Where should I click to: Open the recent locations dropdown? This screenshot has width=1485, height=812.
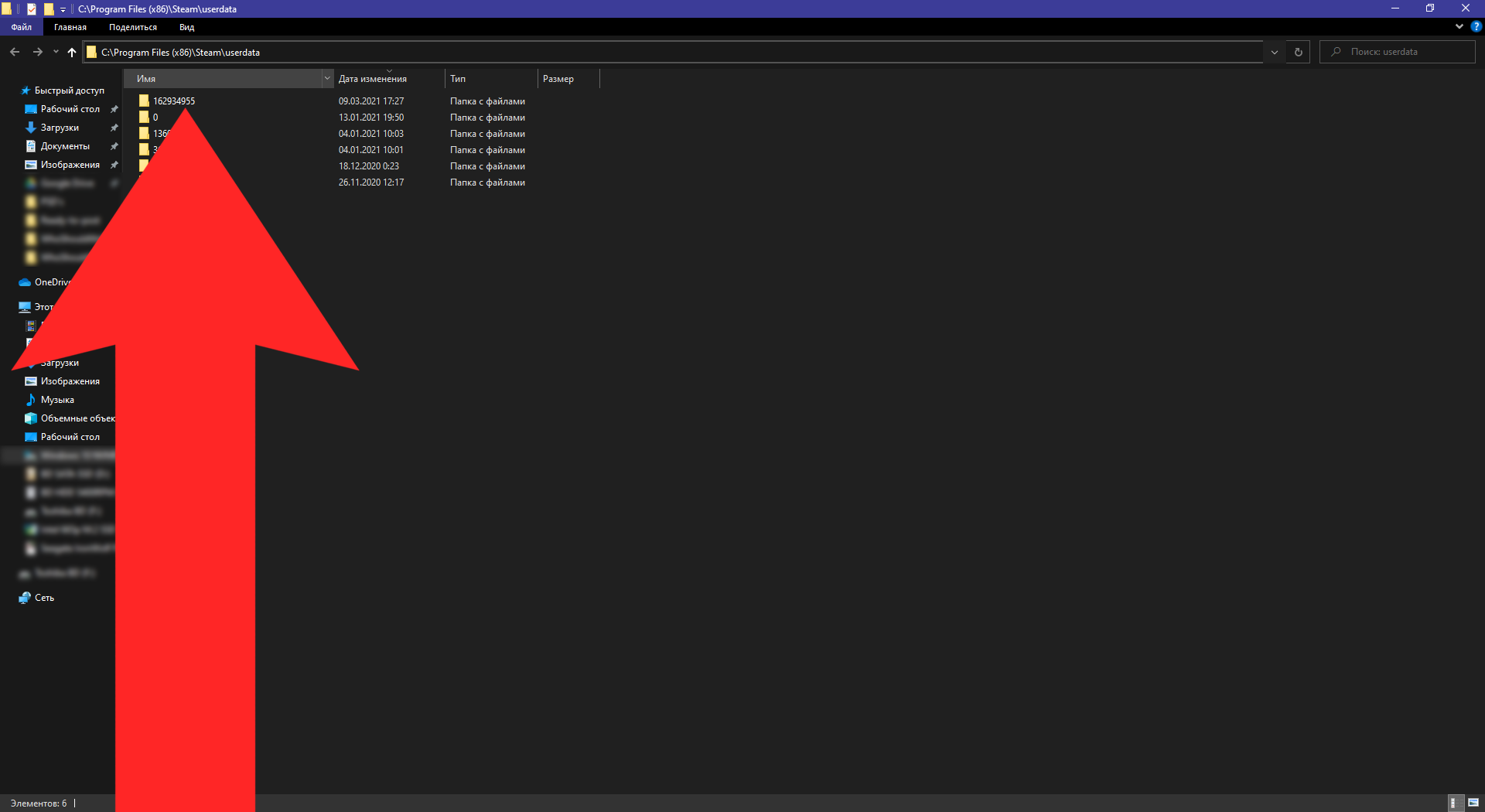pos(56,52)
